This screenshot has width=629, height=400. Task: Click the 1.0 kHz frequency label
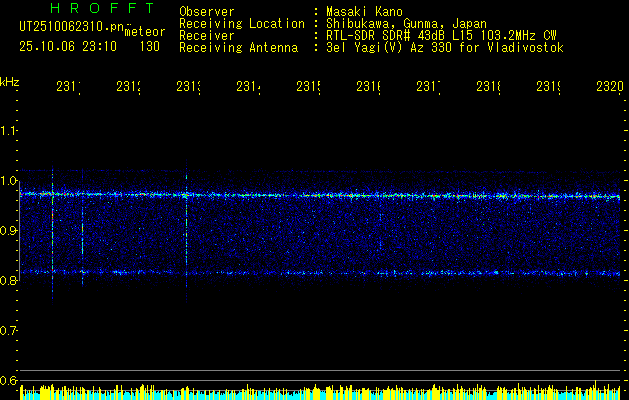pos(8,181)
